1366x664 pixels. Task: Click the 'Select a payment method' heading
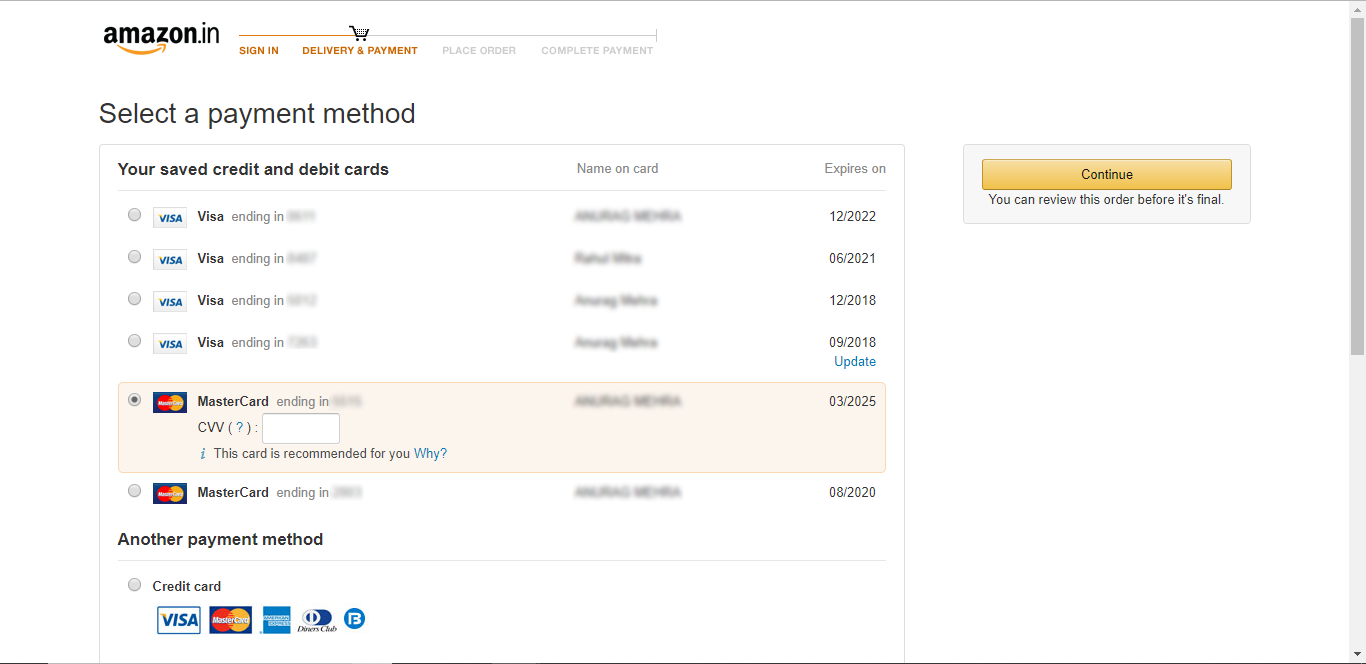click(x=257, y=114)
